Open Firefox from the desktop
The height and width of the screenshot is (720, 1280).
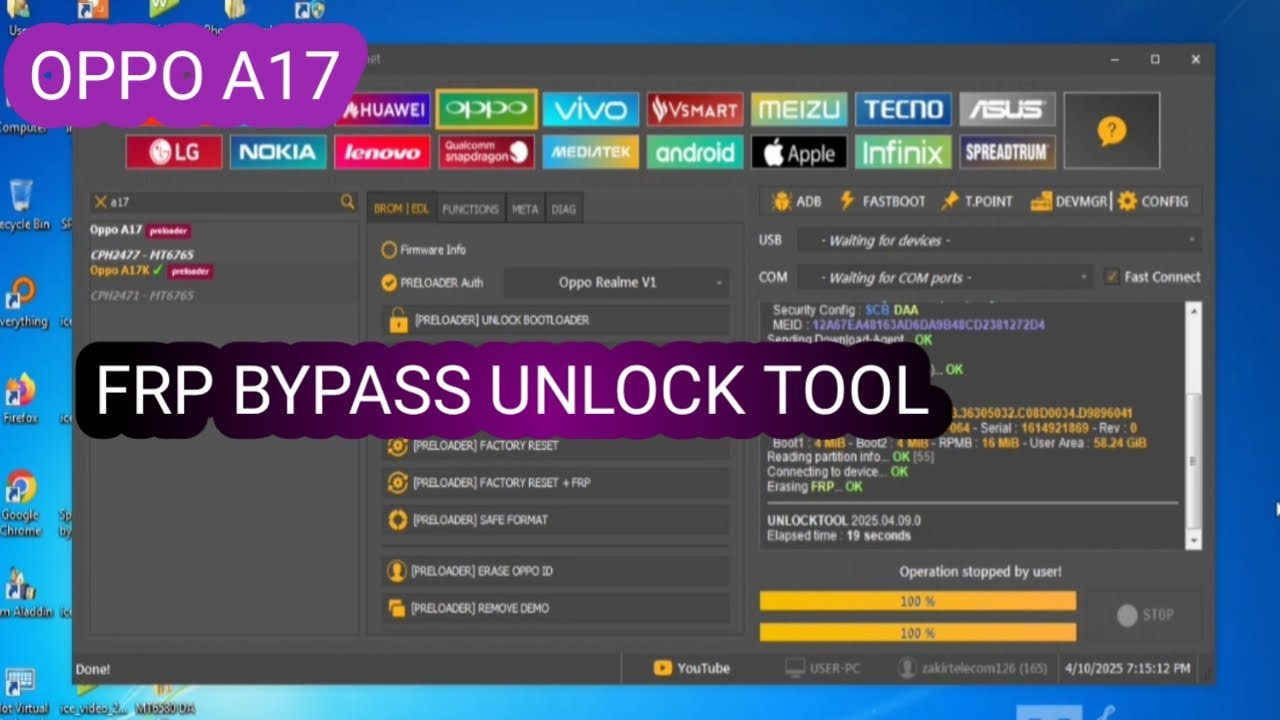(20, 397)
